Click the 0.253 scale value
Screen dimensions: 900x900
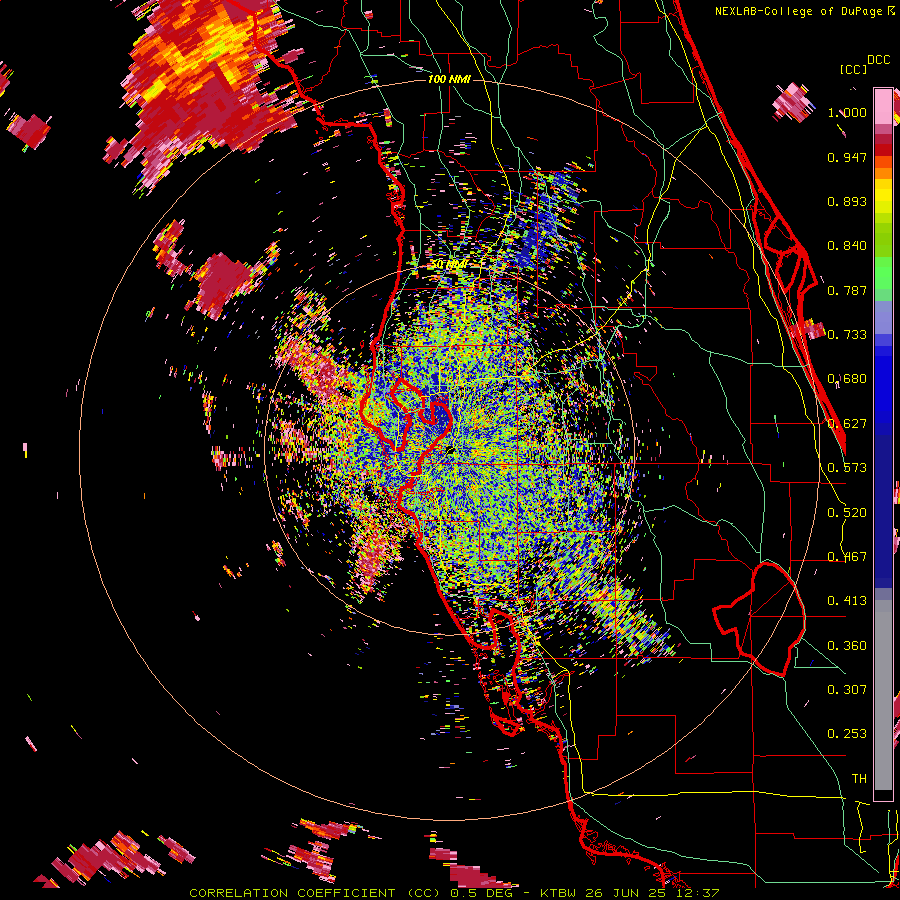pyautogui.click(x=847, y=734)
